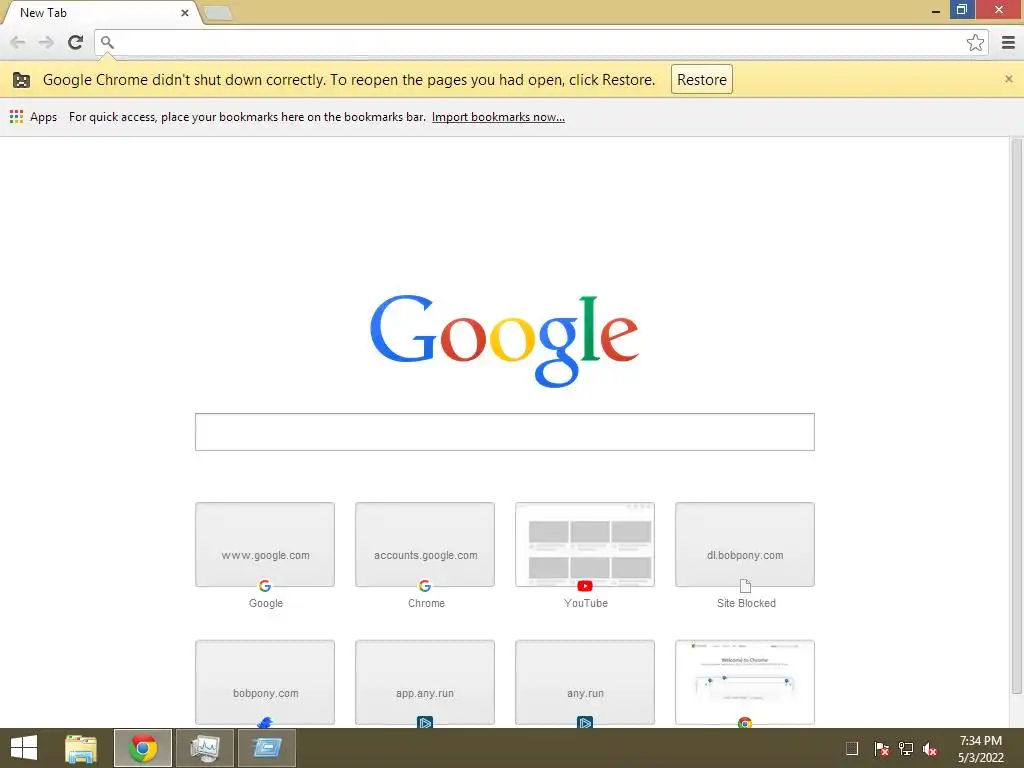Open the Windows Start button
The width and height of the screenshot is (1024, 768).
pyautogui.click(x=24, y=748)
